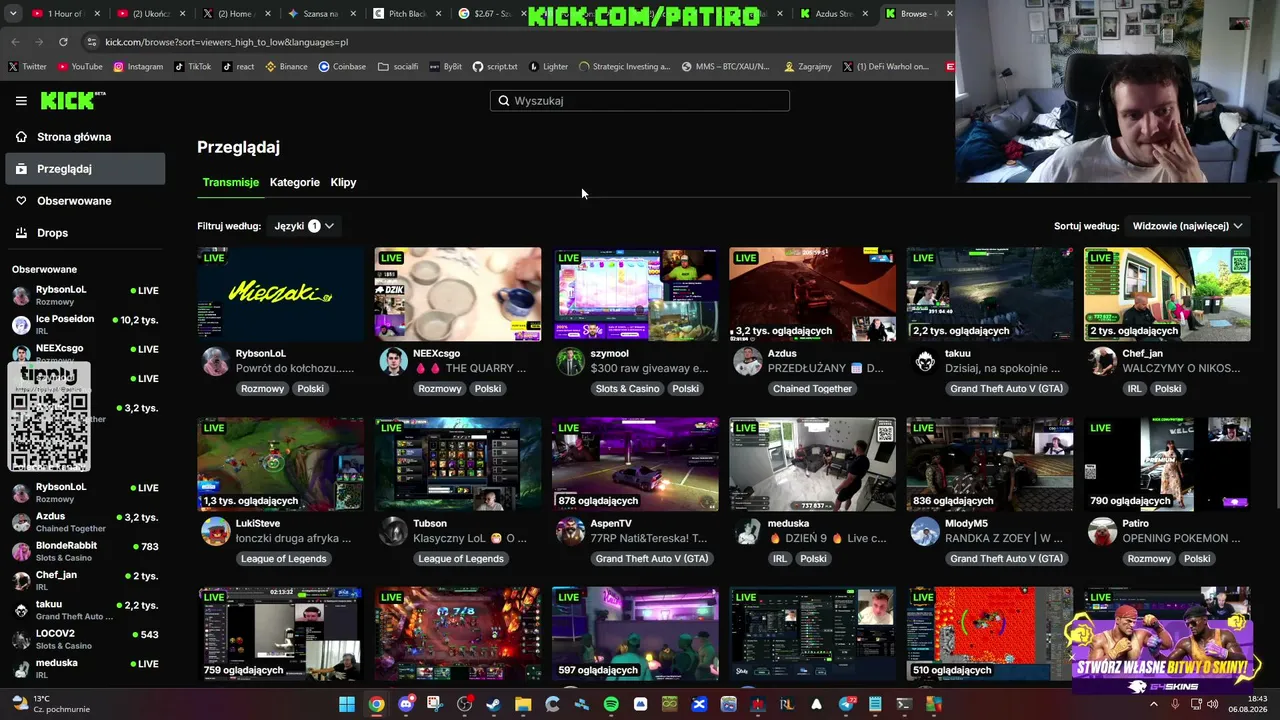Expand the Języki filter dropdown

coord(304,226)
